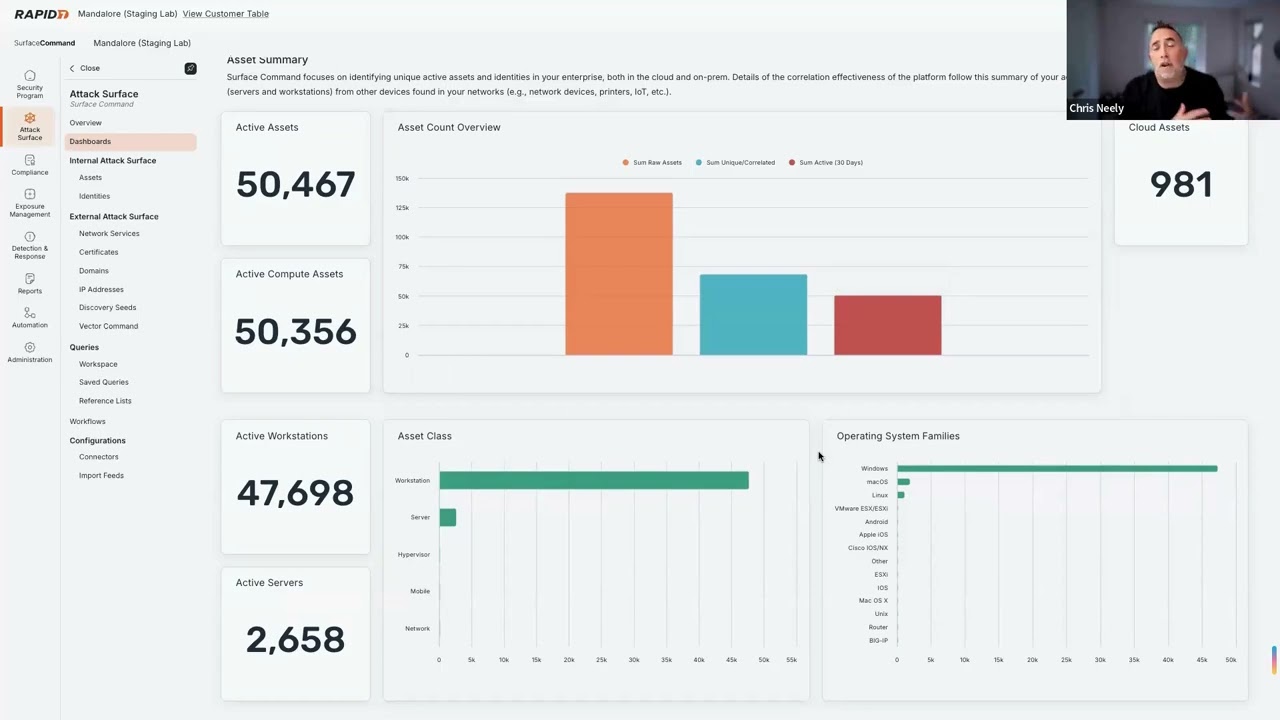Open the Overview menu item
The image size is (1280, 720).
(86, 123)
